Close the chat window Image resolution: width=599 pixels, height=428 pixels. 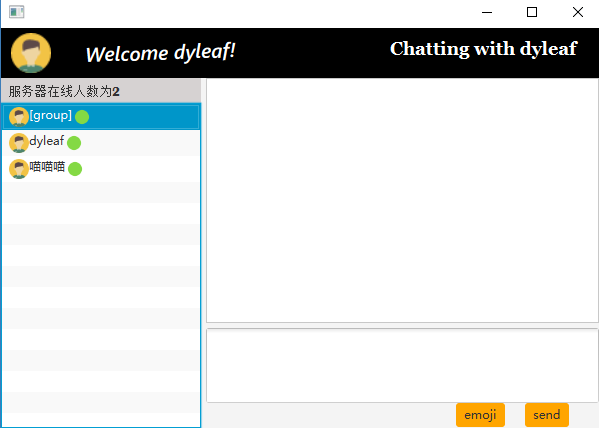point(578,12)
